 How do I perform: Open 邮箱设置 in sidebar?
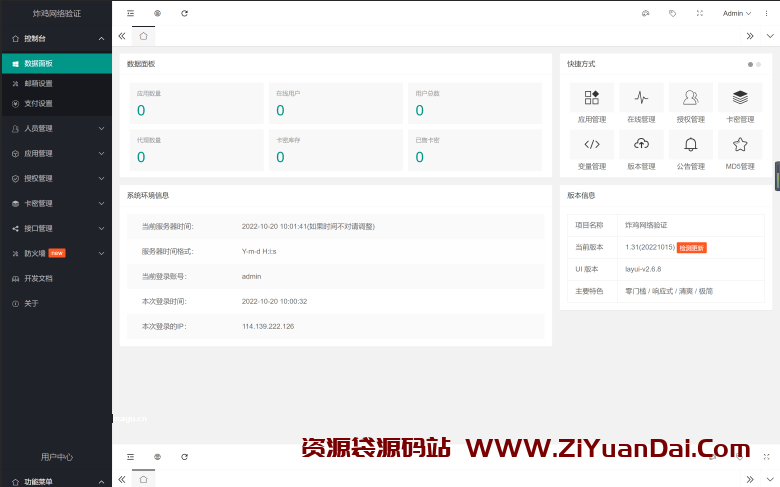coord(56,84)
